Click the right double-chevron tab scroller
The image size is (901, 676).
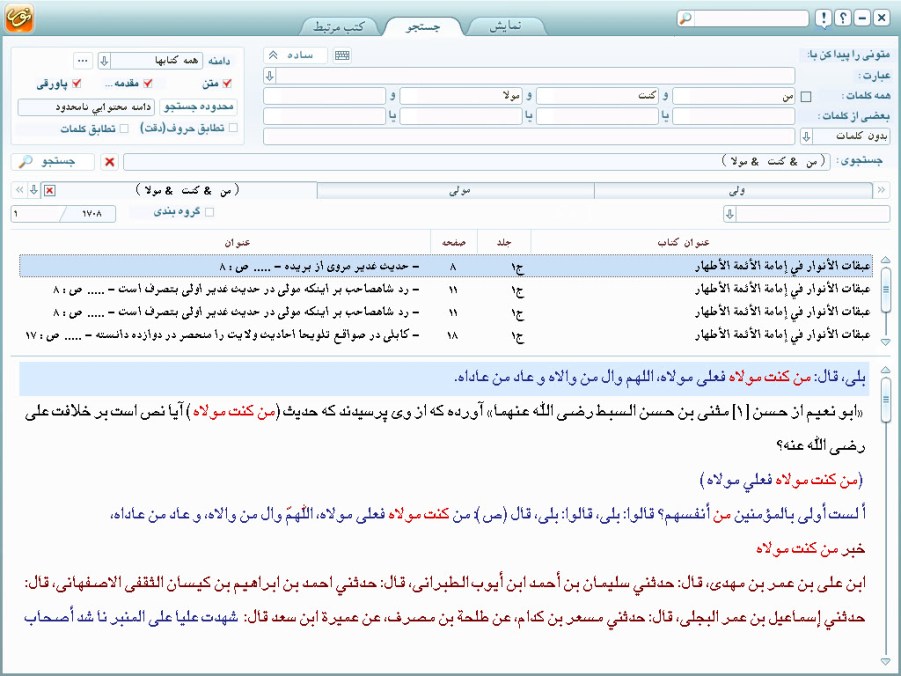click(x=881, y=190)
